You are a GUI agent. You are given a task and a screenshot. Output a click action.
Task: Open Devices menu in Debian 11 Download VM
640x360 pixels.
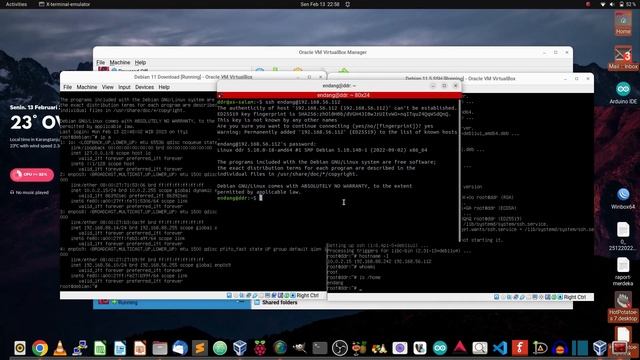pos(144,87)
